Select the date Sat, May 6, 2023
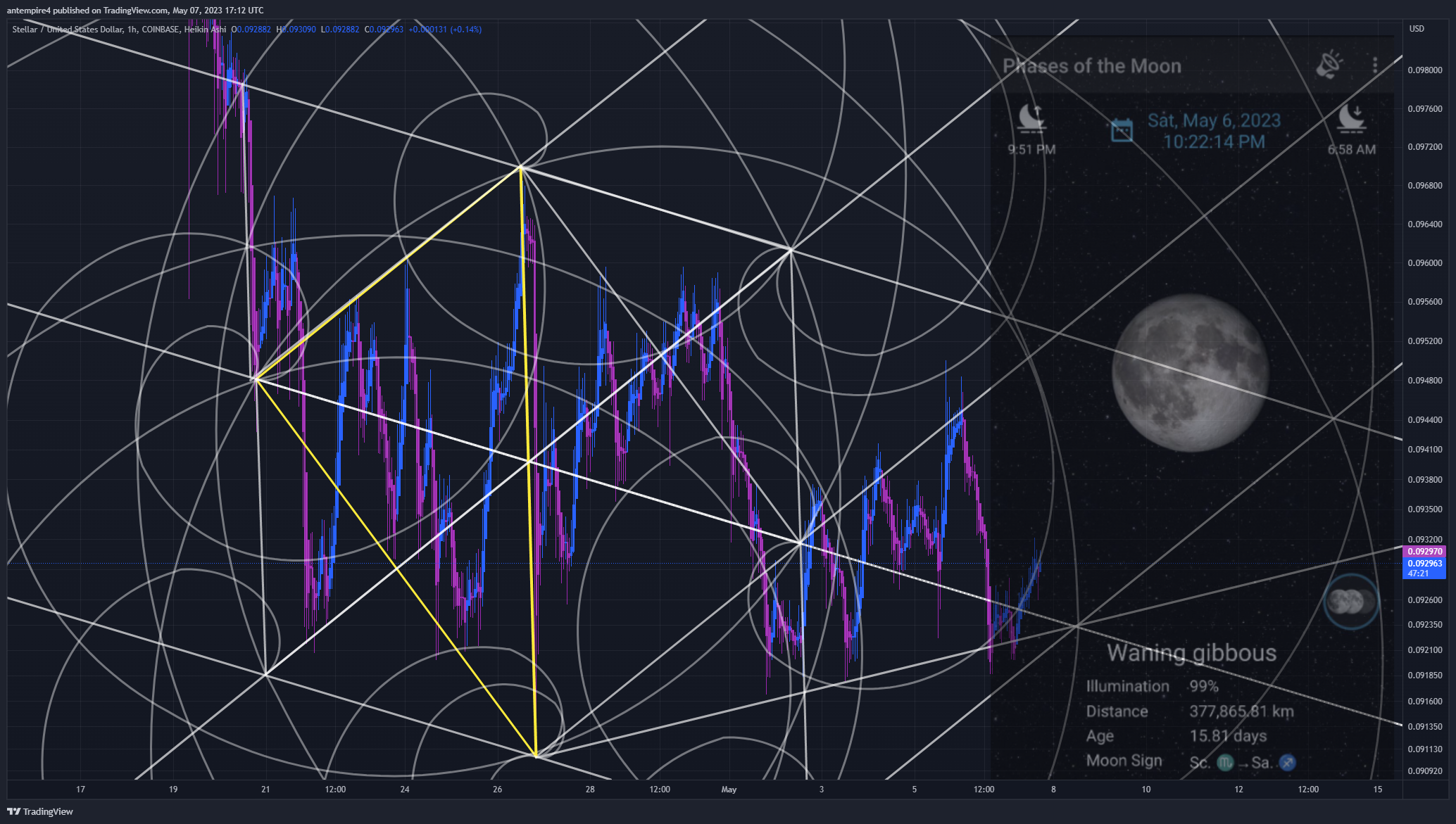1456x824 pixels. click(x=1214, y=120)
